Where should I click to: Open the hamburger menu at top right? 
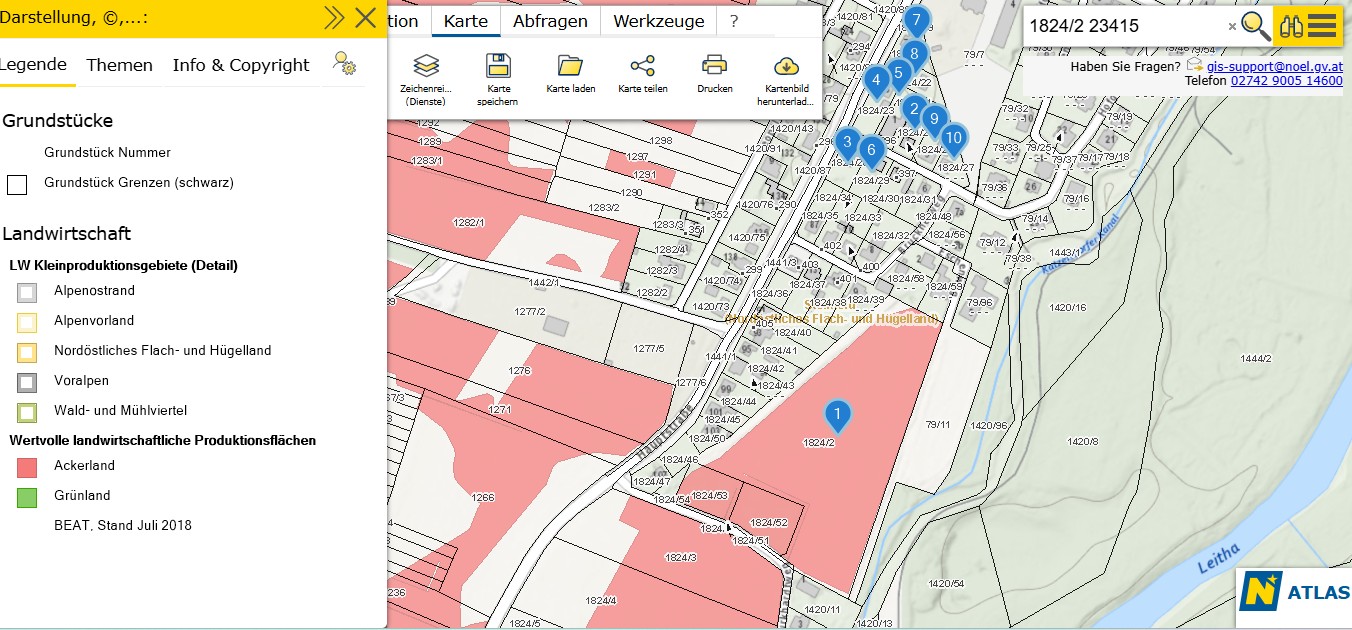tap(1323, 26)
